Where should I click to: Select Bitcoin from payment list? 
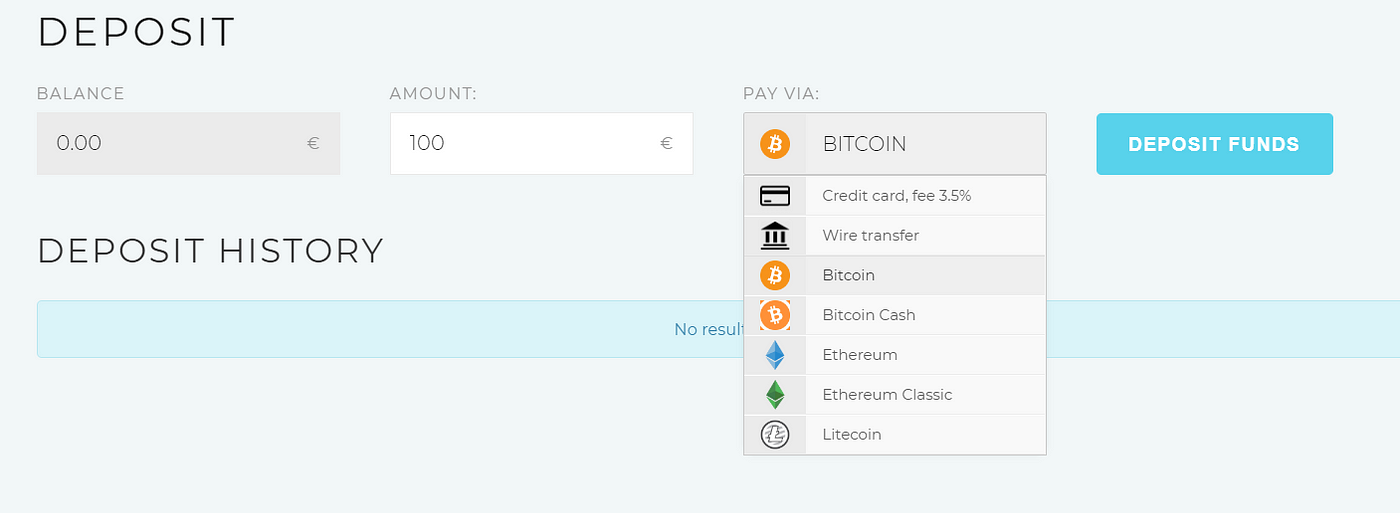click(x=895, y=275)
